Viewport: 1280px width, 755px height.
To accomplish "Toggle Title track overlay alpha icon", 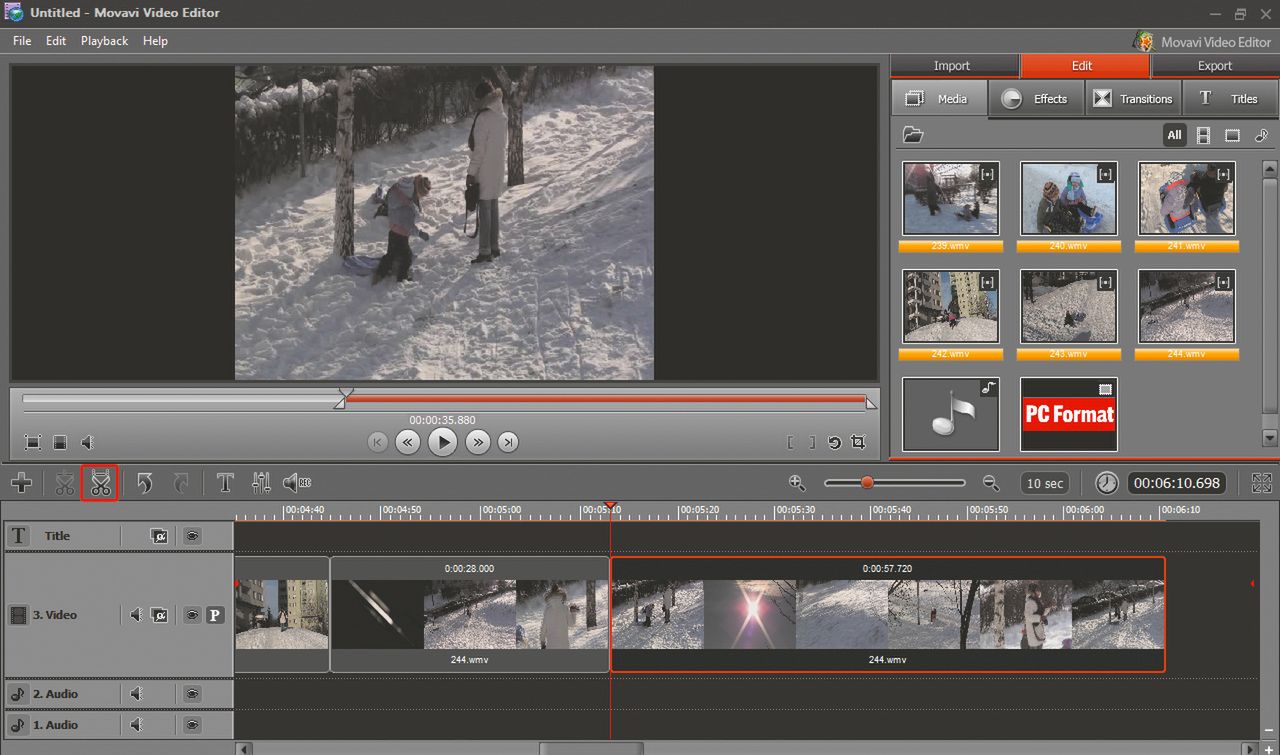I will click(159, 536).
